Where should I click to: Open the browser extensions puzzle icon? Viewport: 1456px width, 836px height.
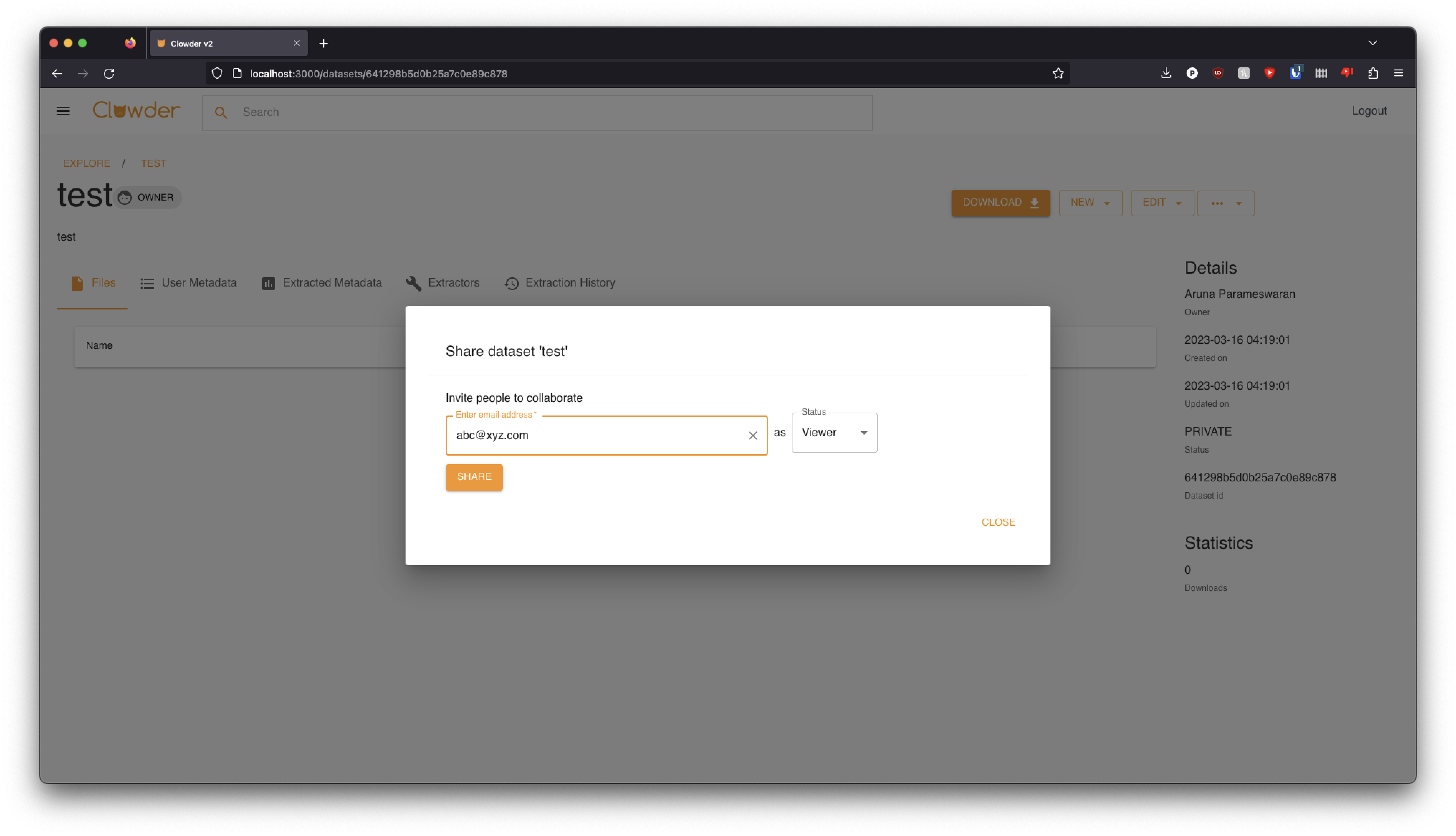coord(1373,73)
